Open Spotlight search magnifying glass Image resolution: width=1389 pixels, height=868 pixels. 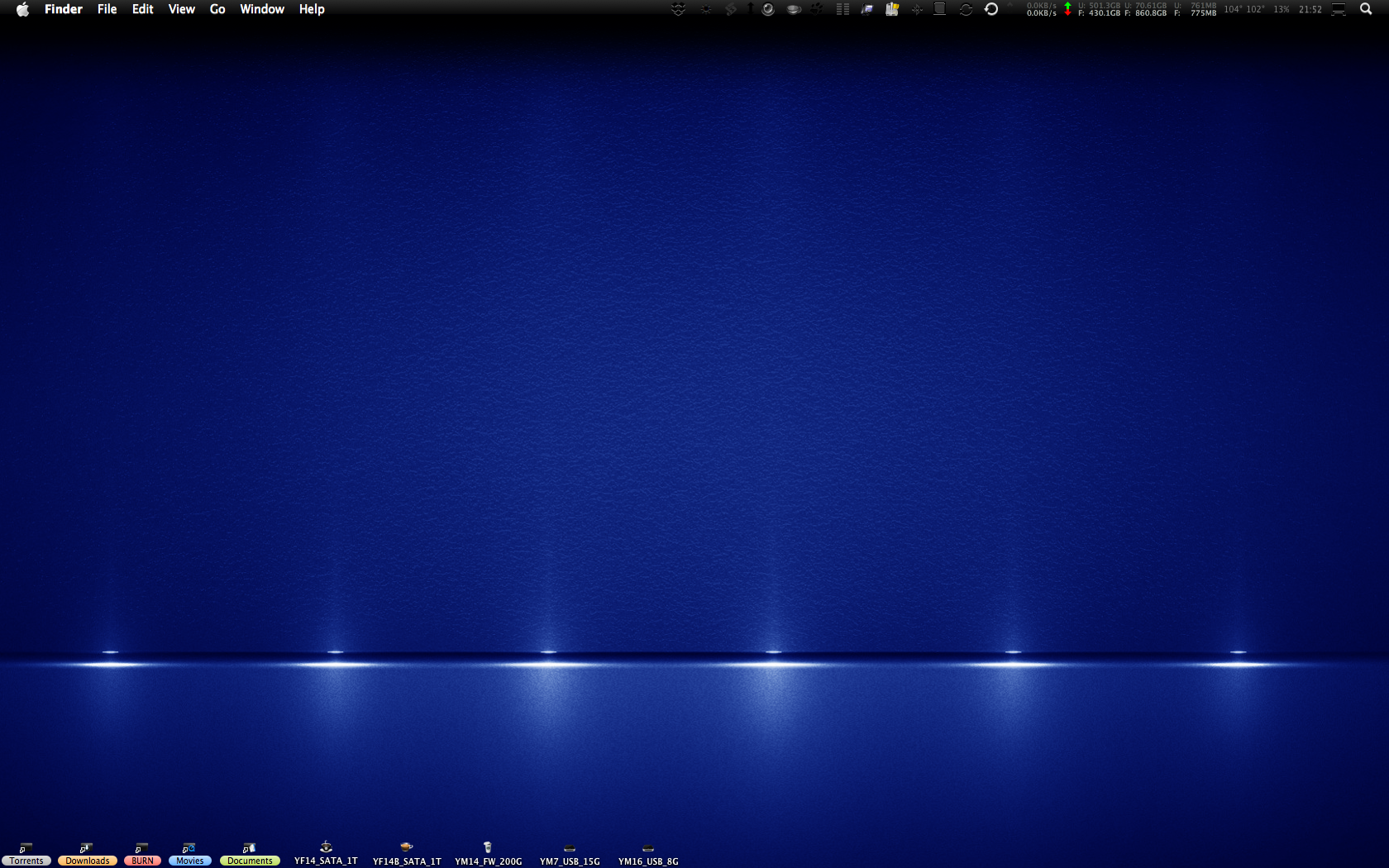[x=1366, y=9]
